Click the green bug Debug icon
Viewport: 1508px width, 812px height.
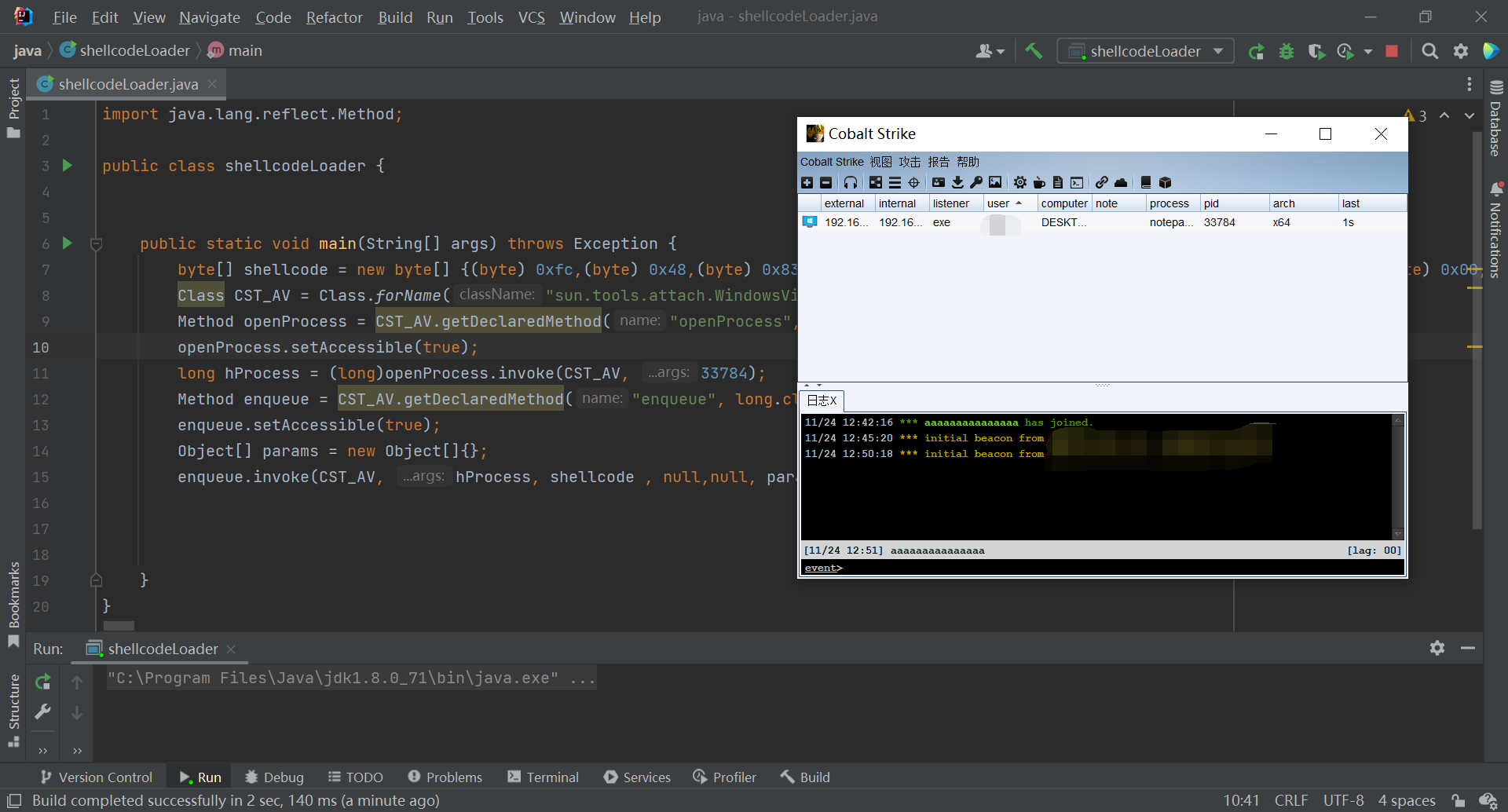point(1287,51)
